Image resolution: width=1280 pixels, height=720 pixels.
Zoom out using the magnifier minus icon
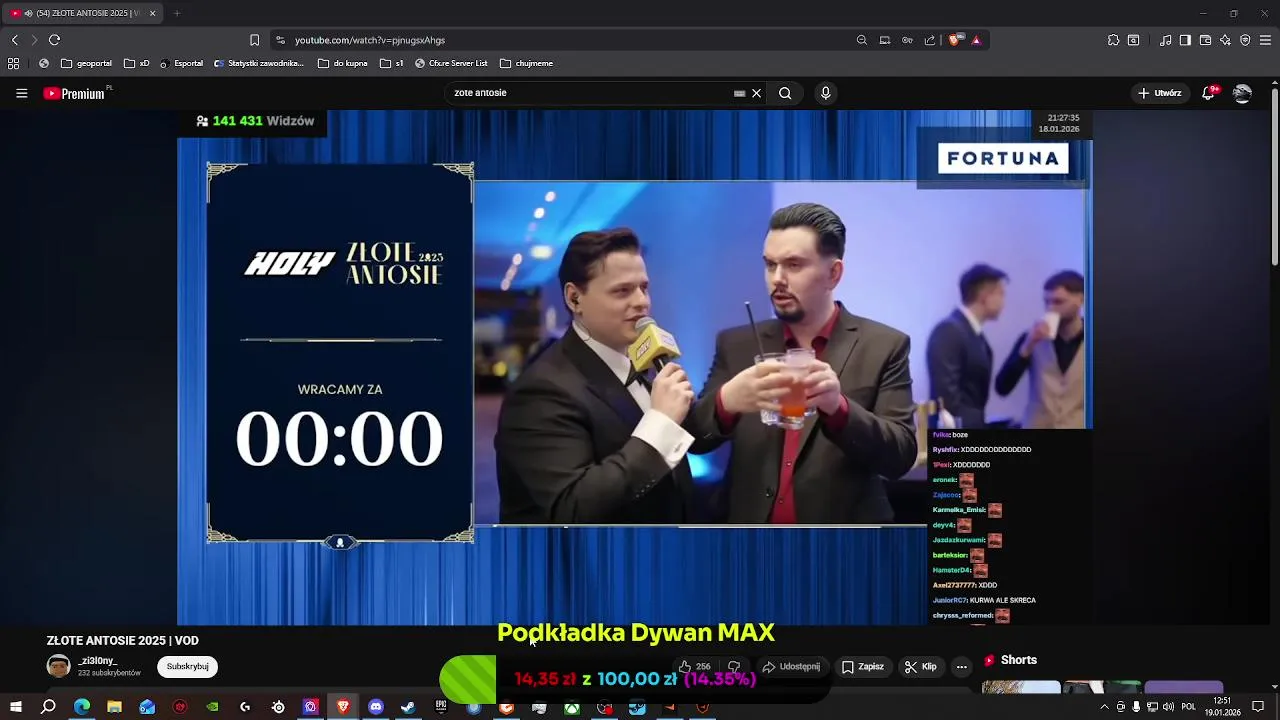(x=862, y=40)
